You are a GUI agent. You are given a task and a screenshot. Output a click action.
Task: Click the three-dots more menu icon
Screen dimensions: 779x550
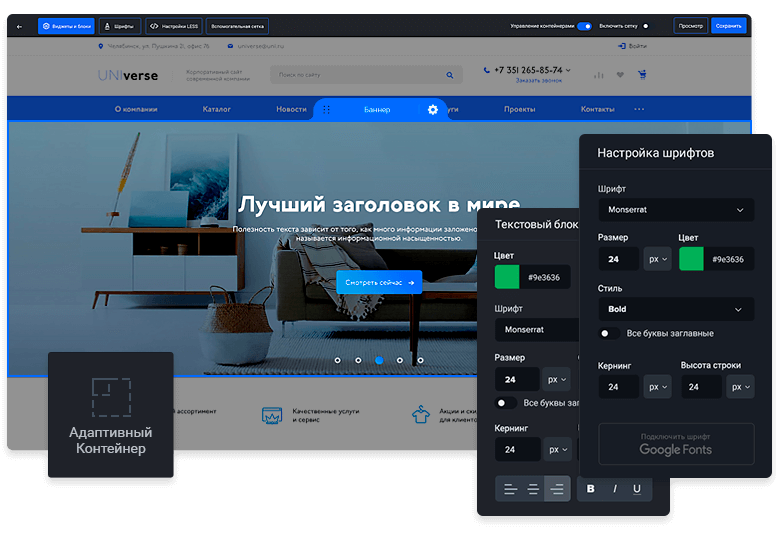[x=639, y=109]
